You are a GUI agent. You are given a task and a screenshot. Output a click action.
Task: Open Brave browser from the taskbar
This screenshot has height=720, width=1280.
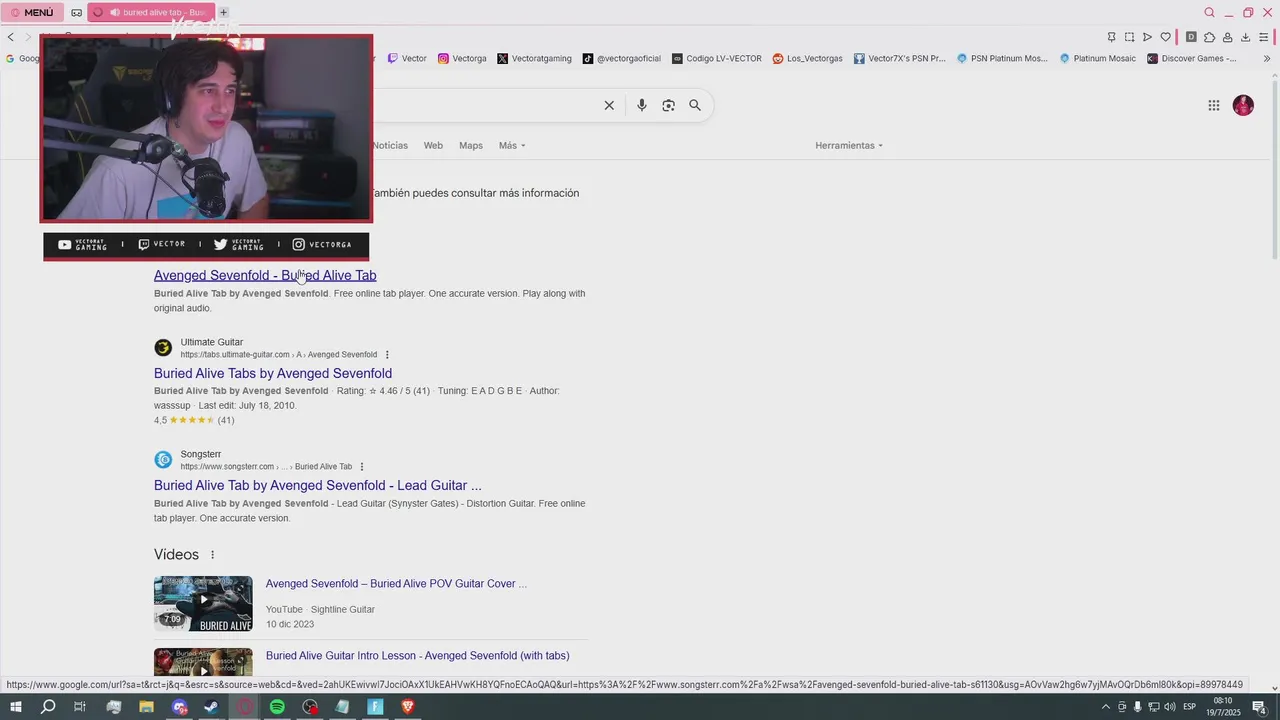[407, 707]
